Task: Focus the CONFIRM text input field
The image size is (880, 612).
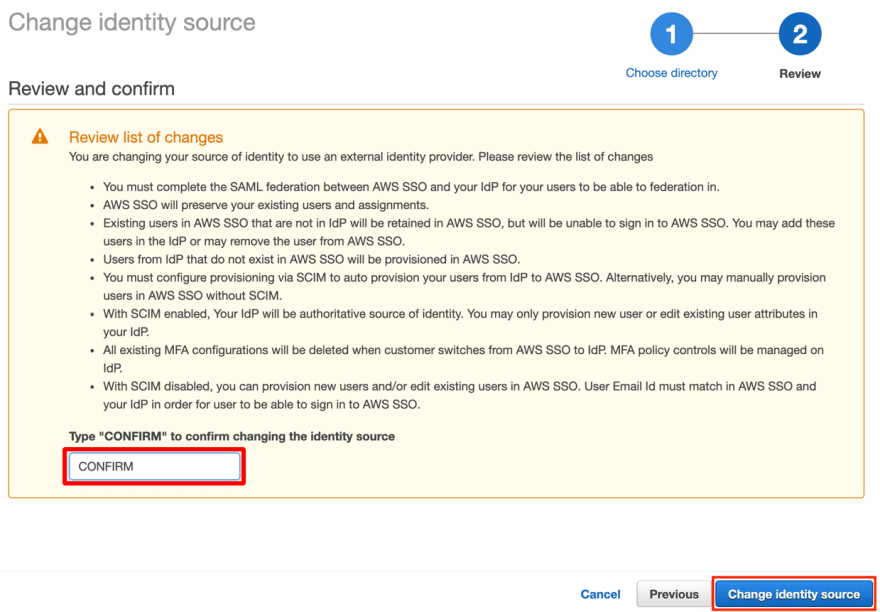Action: (154, 467)
